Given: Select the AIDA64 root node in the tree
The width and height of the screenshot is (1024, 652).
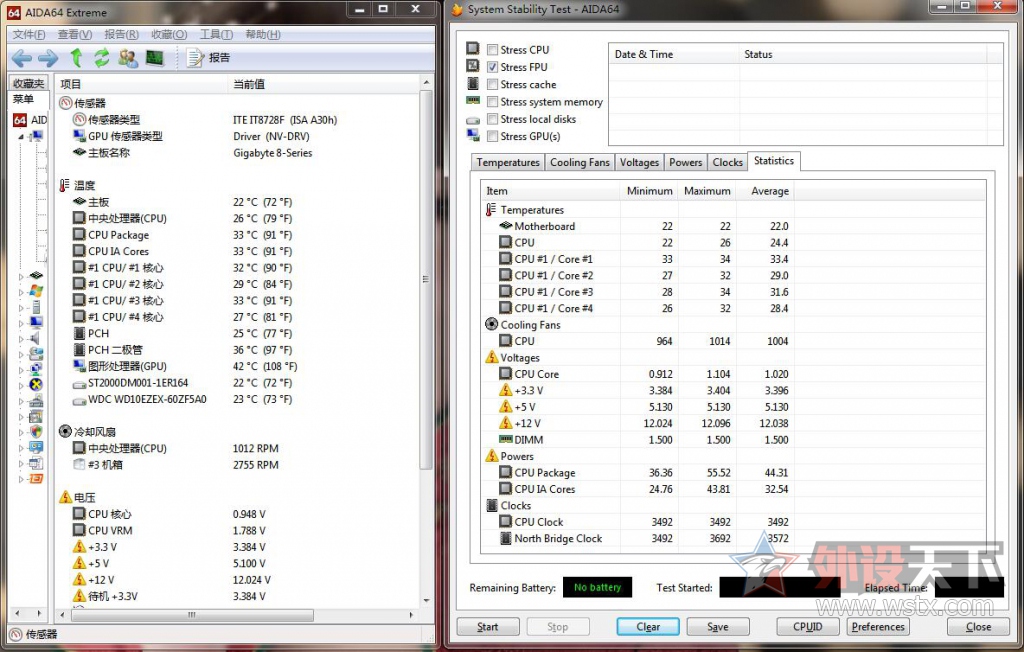Looking at the screenshot, I should pyautogui.click(x=31, y=120).
